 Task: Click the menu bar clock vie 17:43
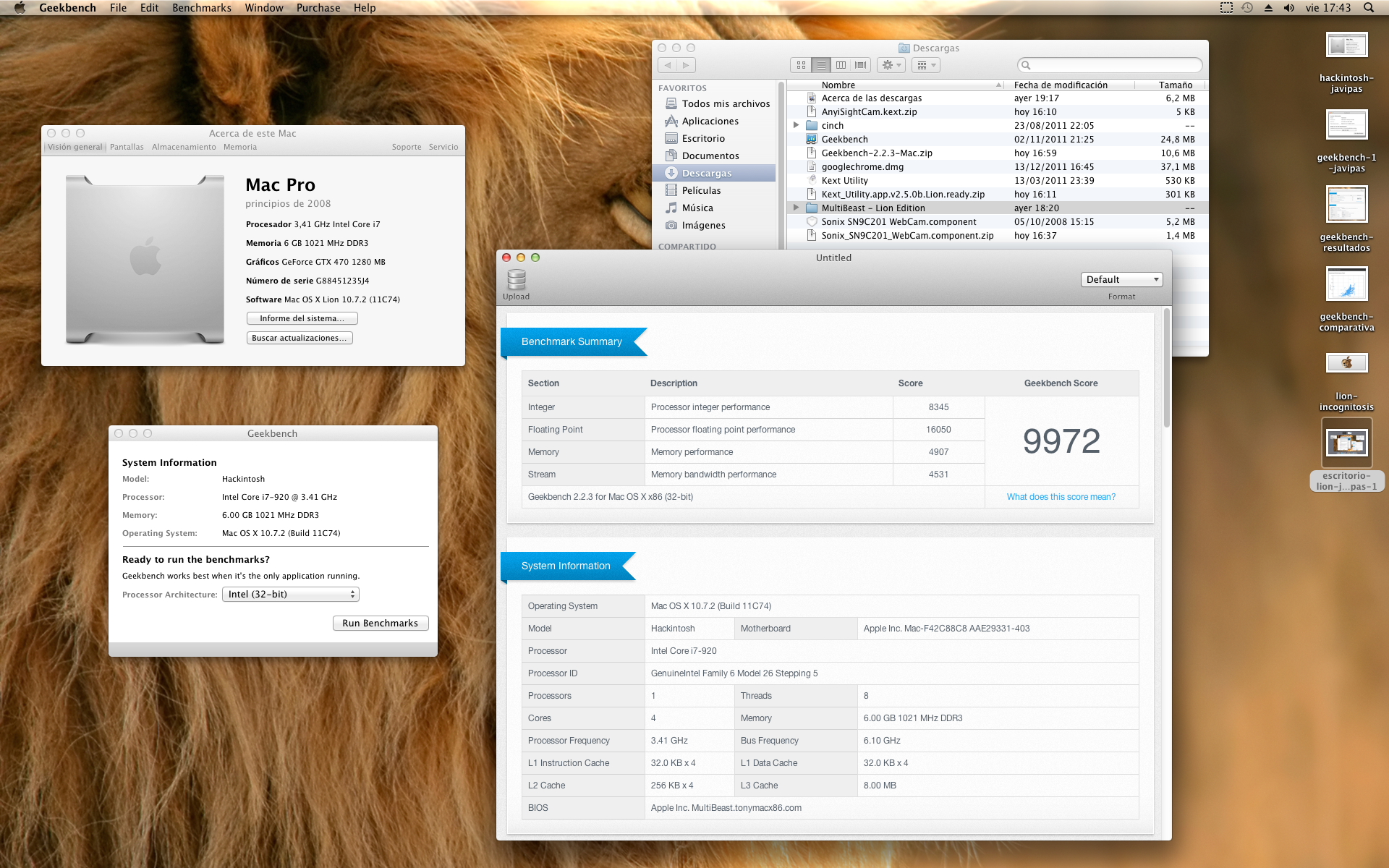tap(1328, 8)
